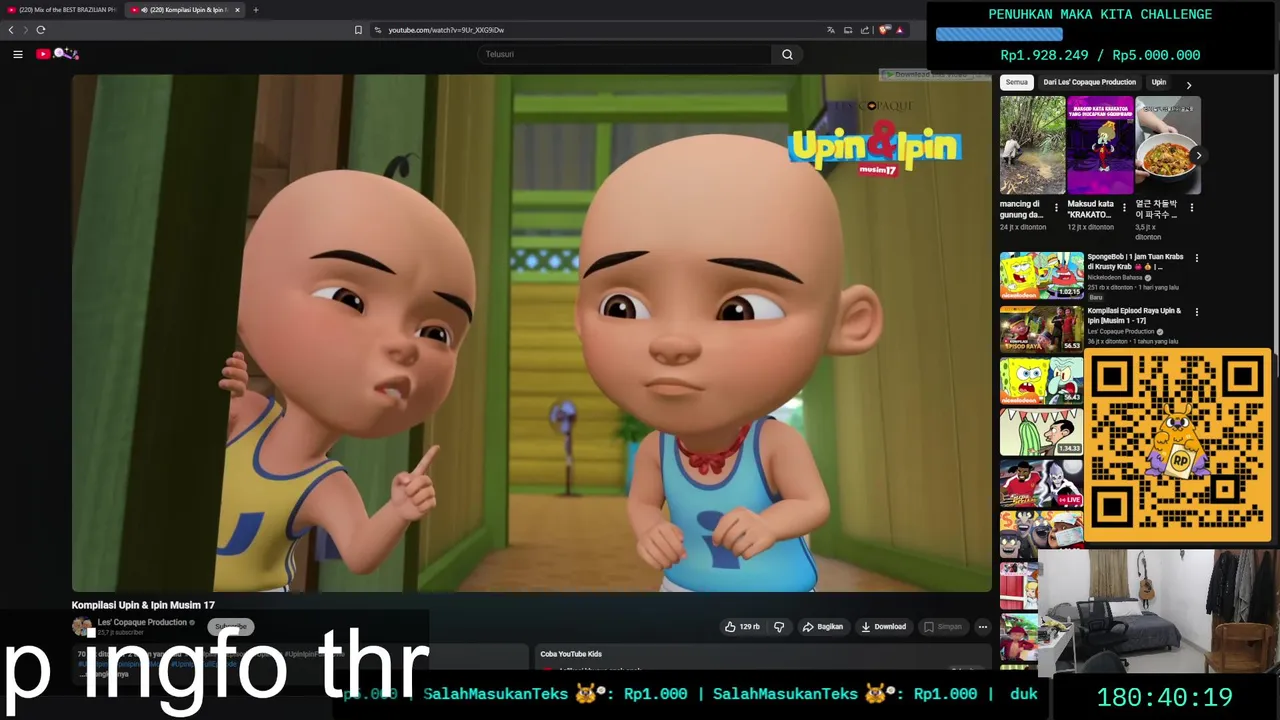
Task: Switch to the BEST BRAZILIAN mix tab
Action: [62, 10]
